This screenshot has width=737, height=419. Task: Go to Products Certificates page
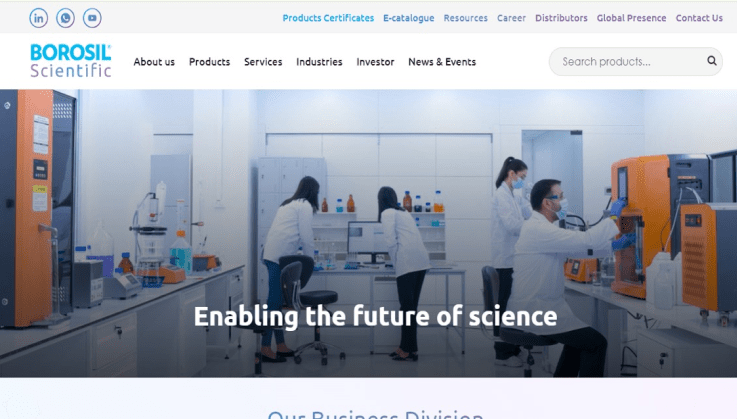(x=328, y=18)
